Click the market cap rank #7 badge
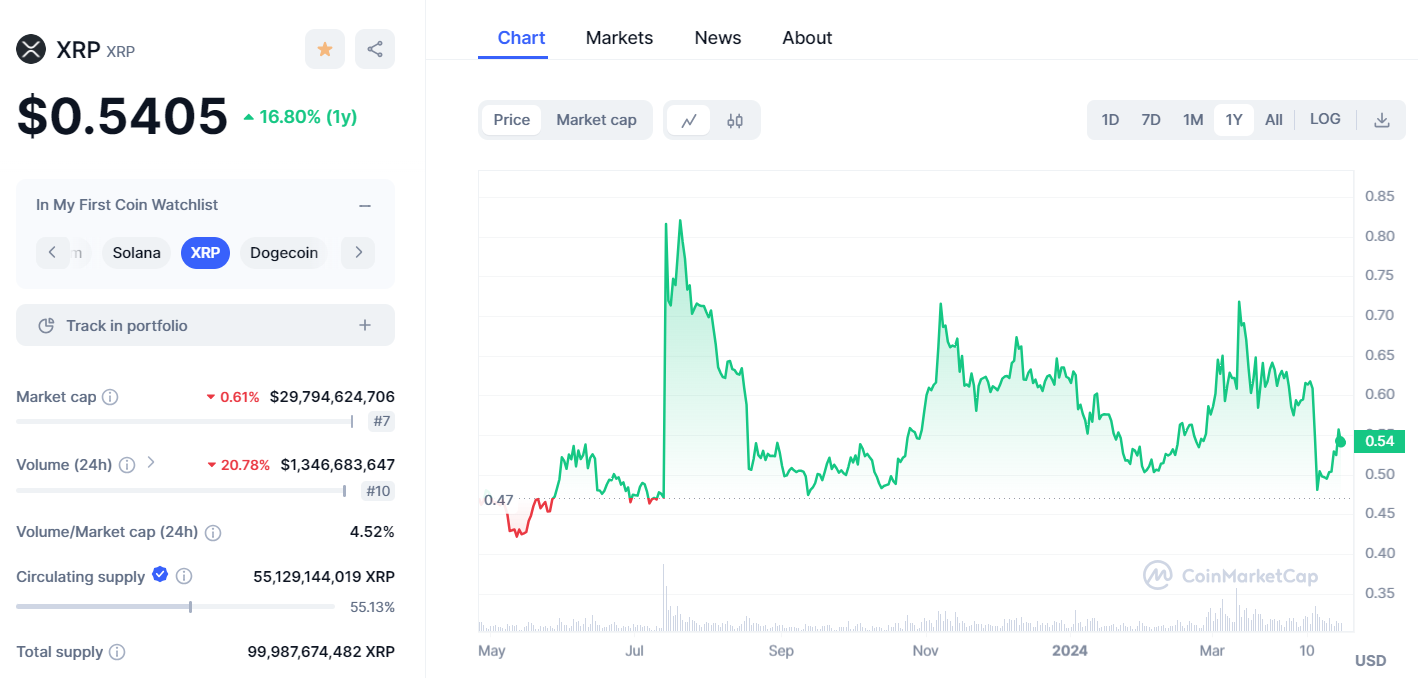The width and height of the screenshot is (1418, 678). tap(381, 422)
